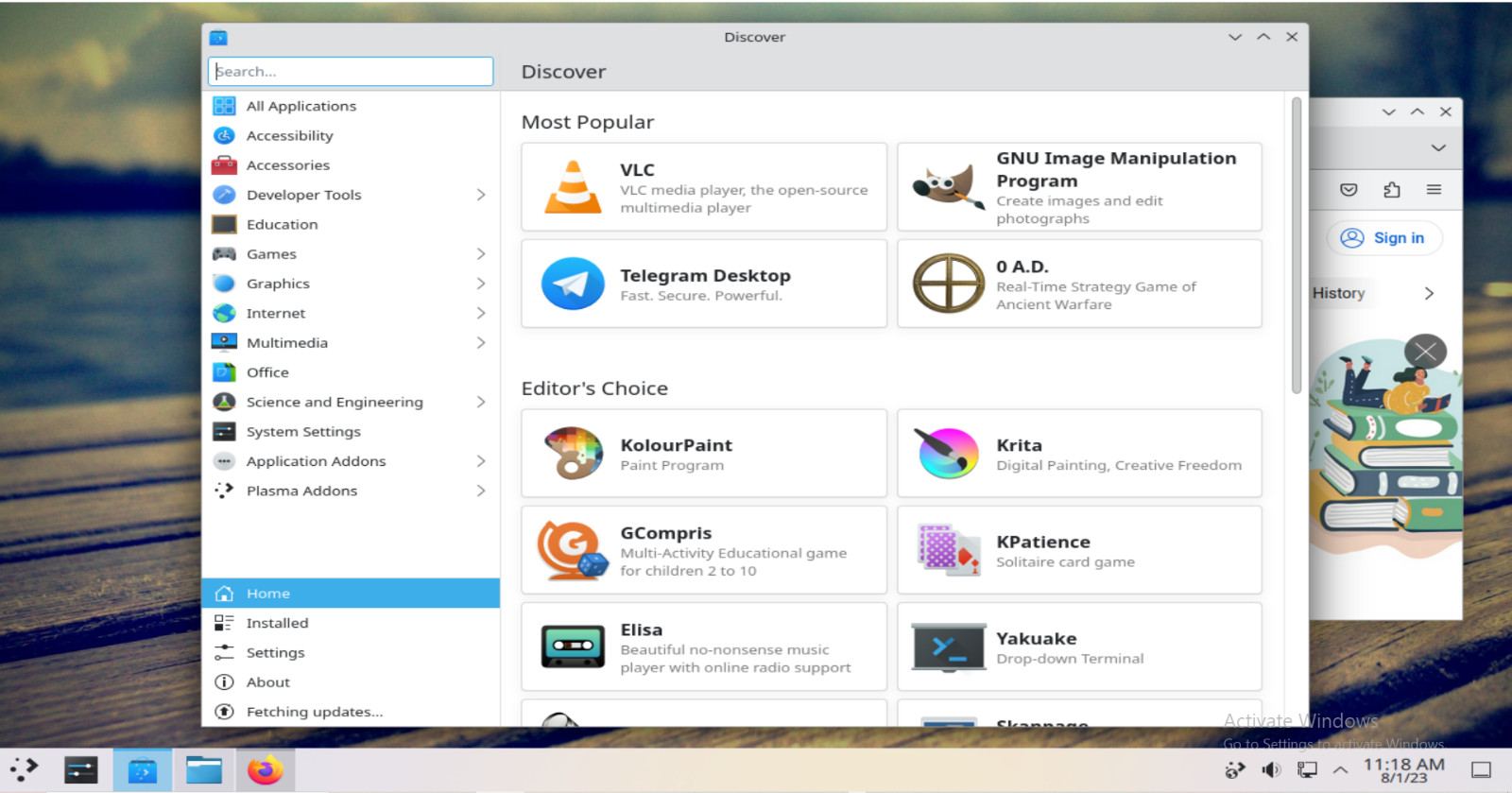Open the Krita application card
Screen dimensions: 1512x793
[x=1079, y=454]
